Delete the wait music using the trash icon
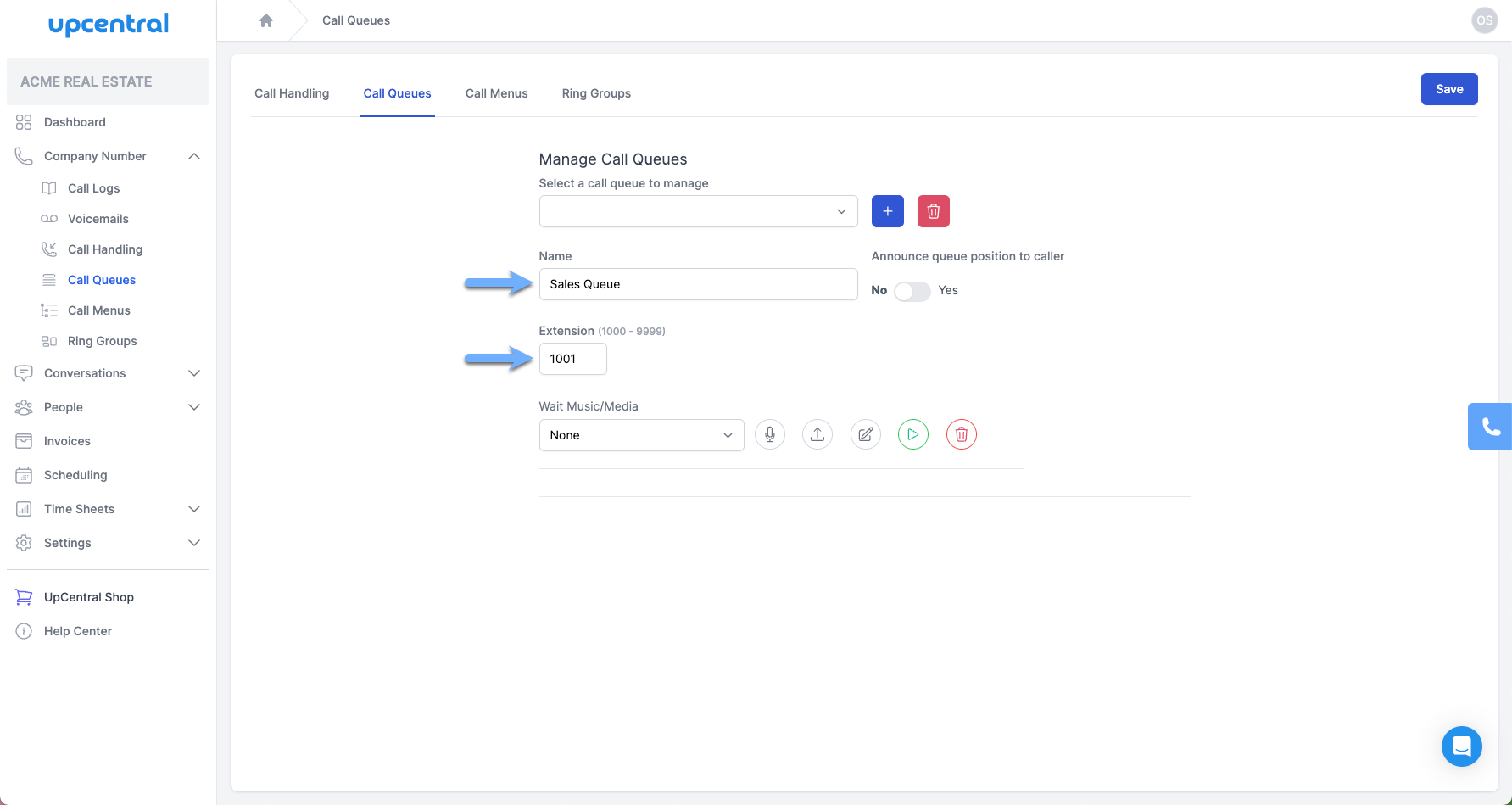Screen dimensions: 1512x805 961,434
